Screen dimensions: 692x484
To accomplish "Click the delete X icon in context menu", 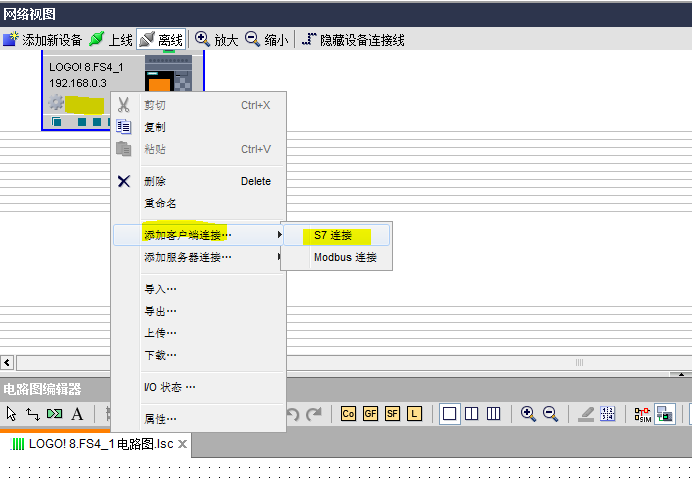I will 124,181.
